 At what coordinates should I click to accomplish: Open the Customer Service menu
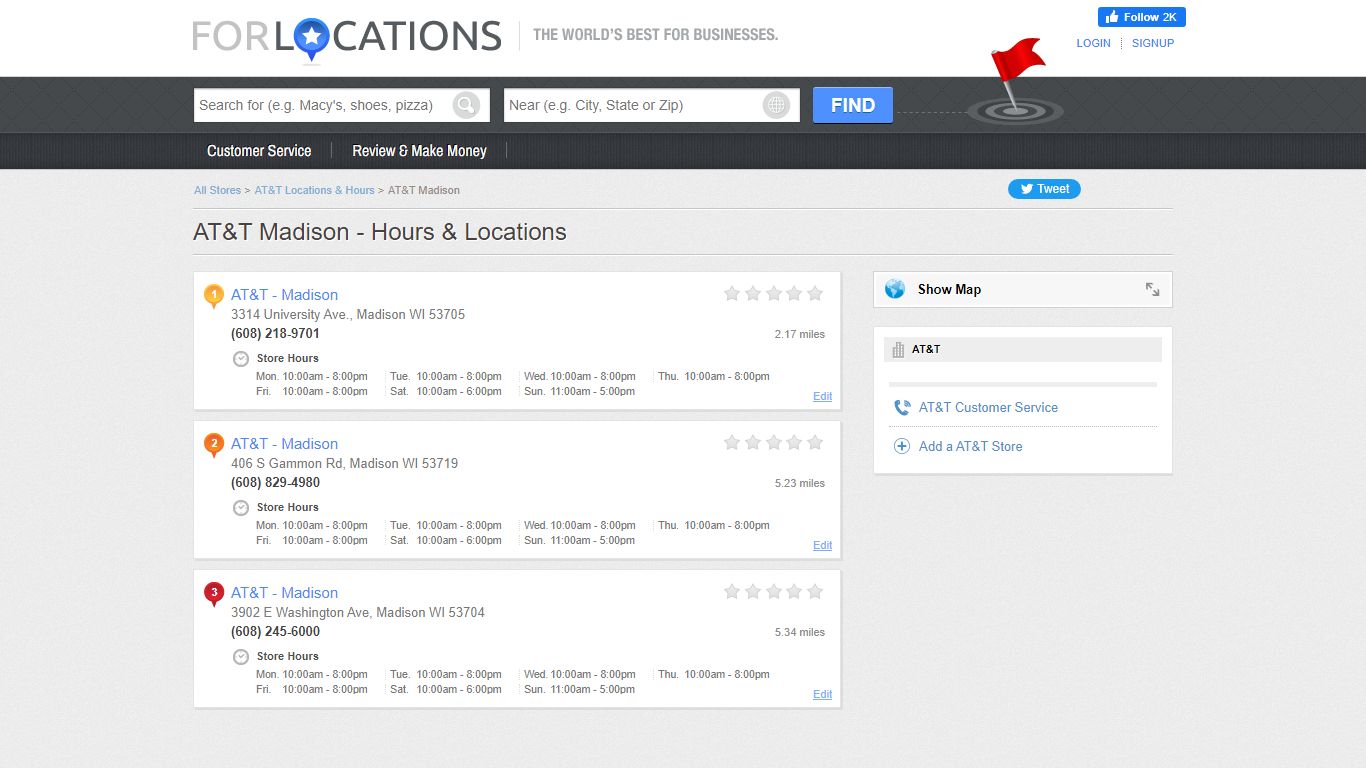(x=259, y=151)
